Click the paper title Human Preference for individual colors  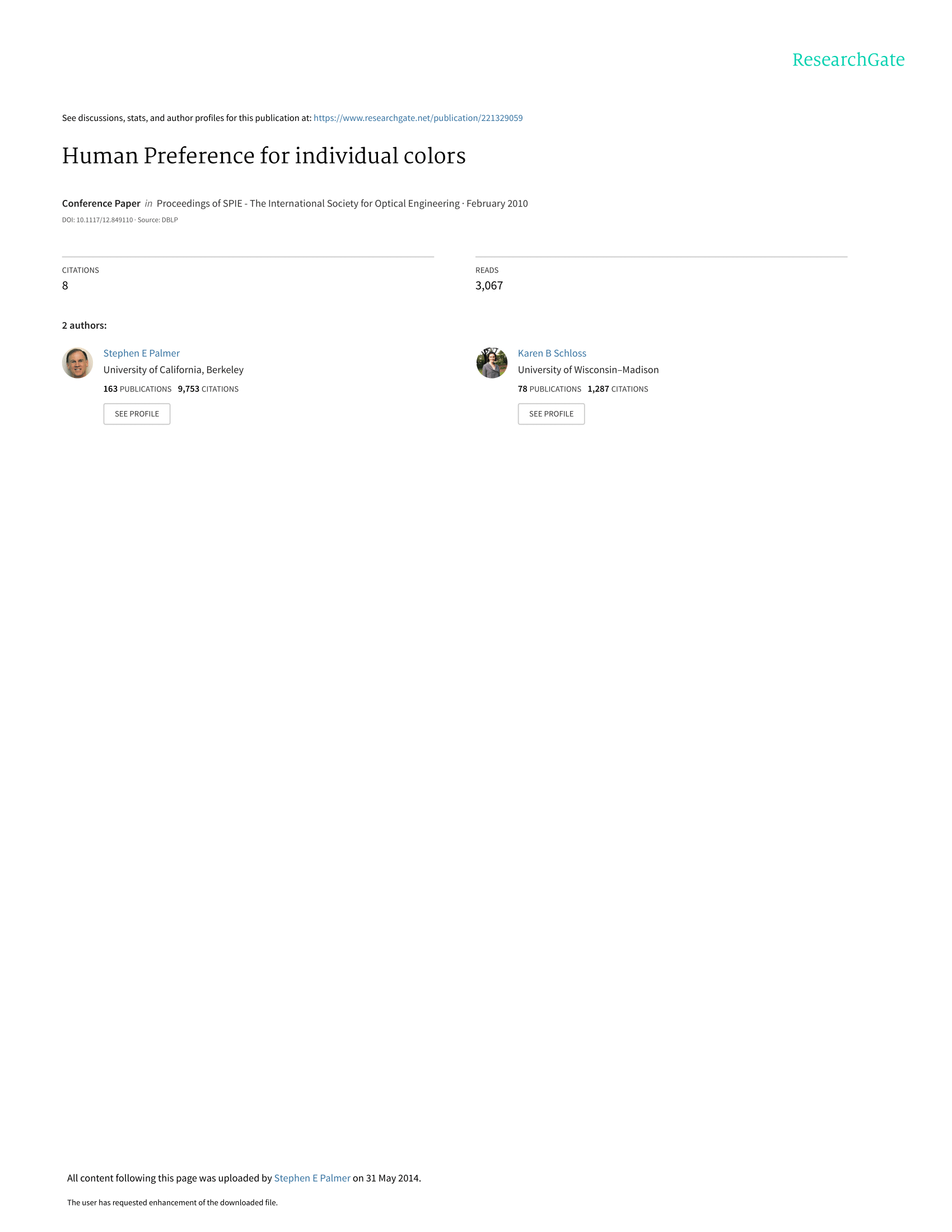click(264, 156)
